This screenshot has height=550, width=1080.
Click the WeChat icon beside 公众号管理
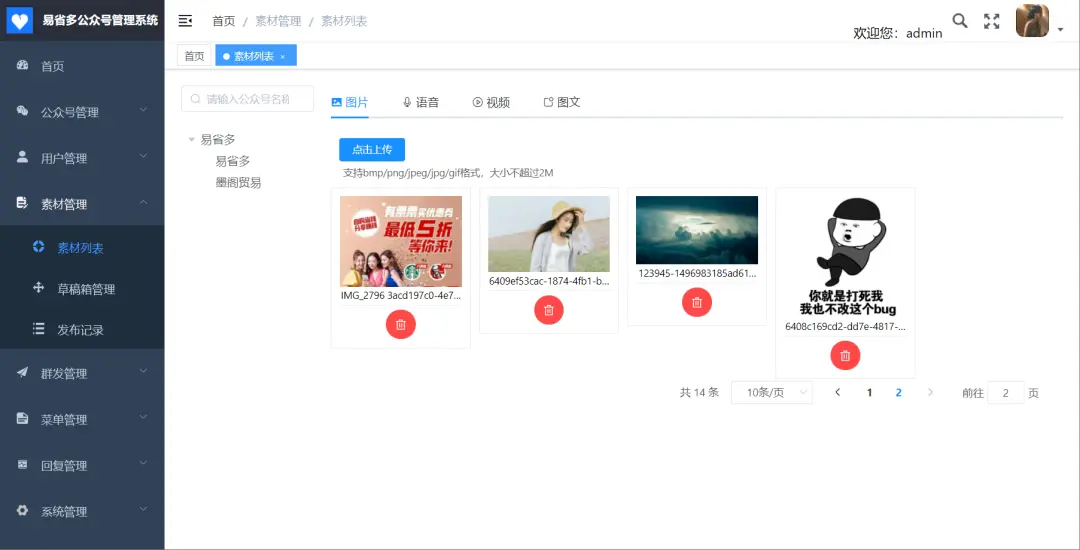coord(22,111)
